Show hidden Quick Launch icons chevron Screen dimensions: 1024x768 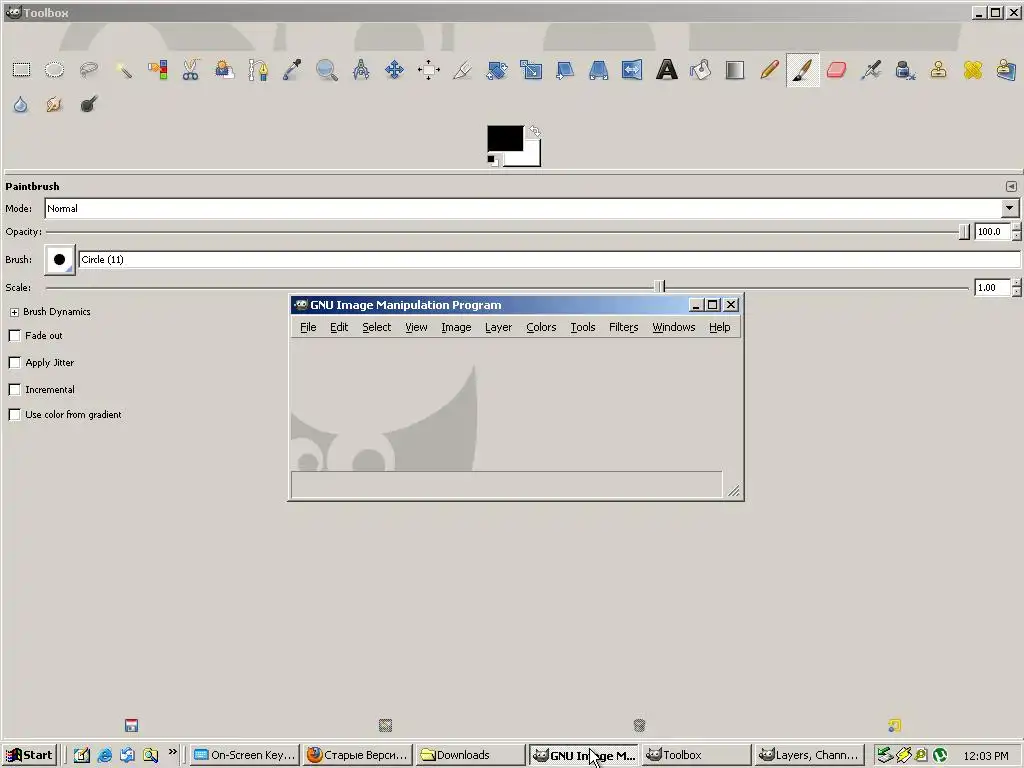pyautogui.click(x=172, y=752)
